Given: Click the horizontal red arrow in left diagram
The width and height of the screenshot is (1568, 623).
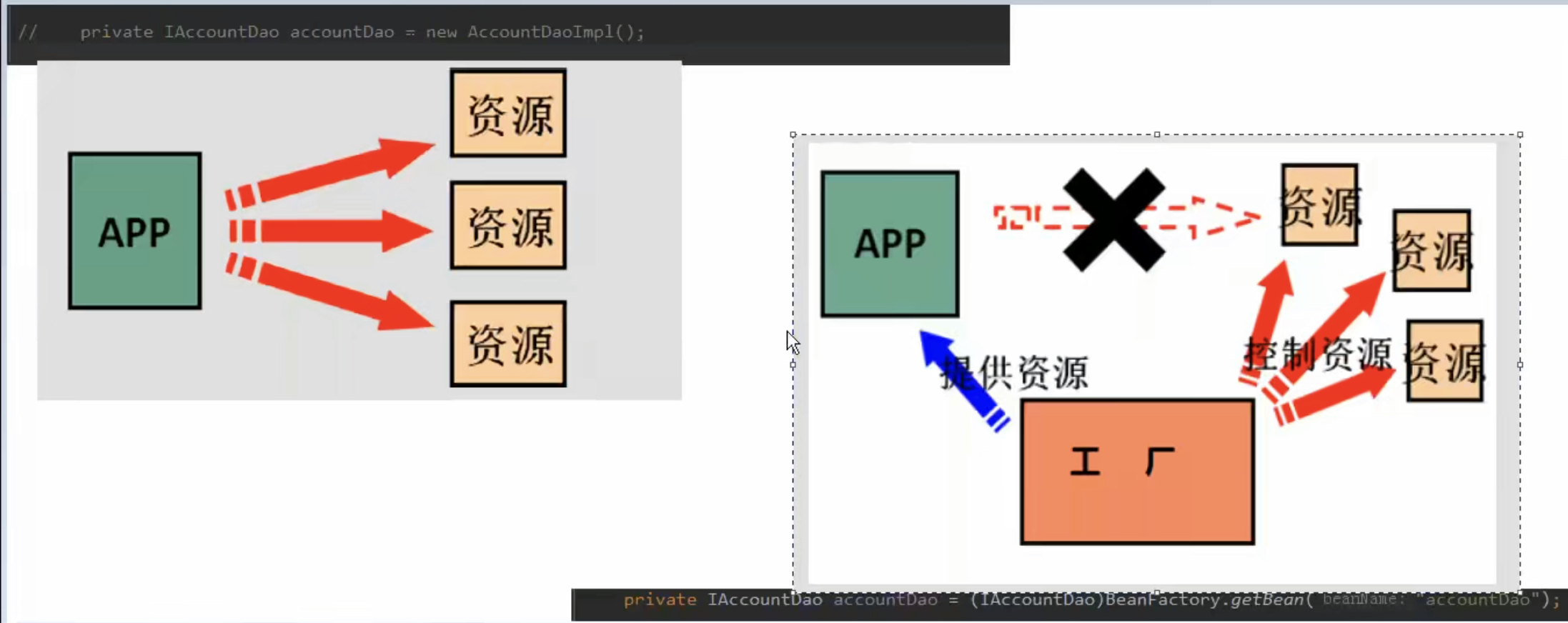Looking at the screenshot, I should [x=331, y=231].
